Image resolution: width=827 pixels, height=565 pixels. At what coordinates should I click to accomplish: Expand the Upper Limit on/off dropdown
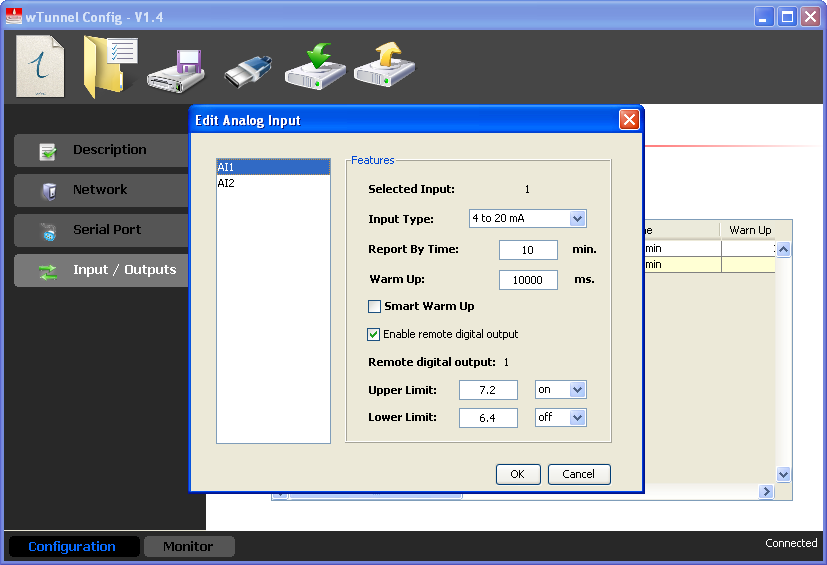point(577,390)
